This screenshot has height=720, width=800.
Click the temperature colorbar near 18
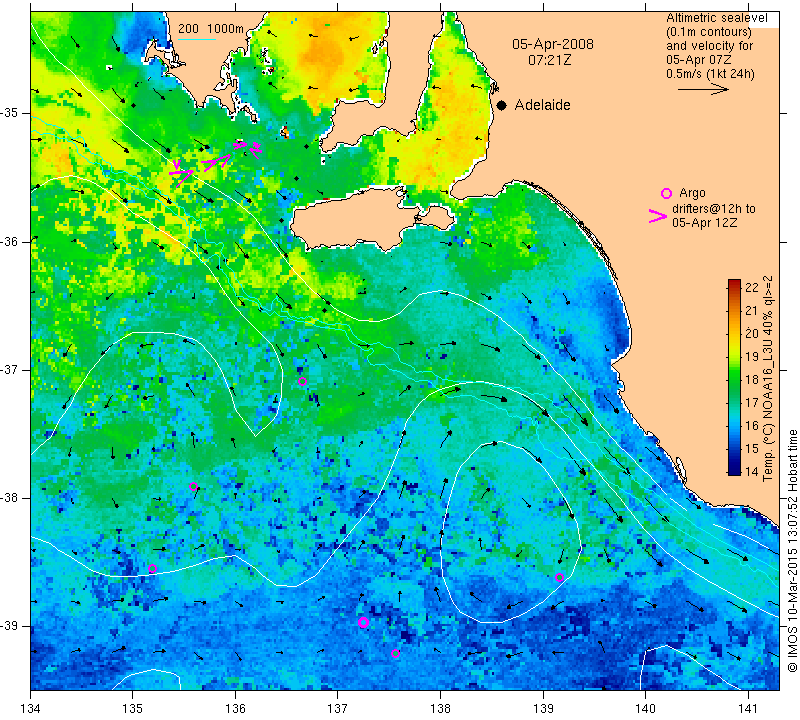click(x=734, y=380)
